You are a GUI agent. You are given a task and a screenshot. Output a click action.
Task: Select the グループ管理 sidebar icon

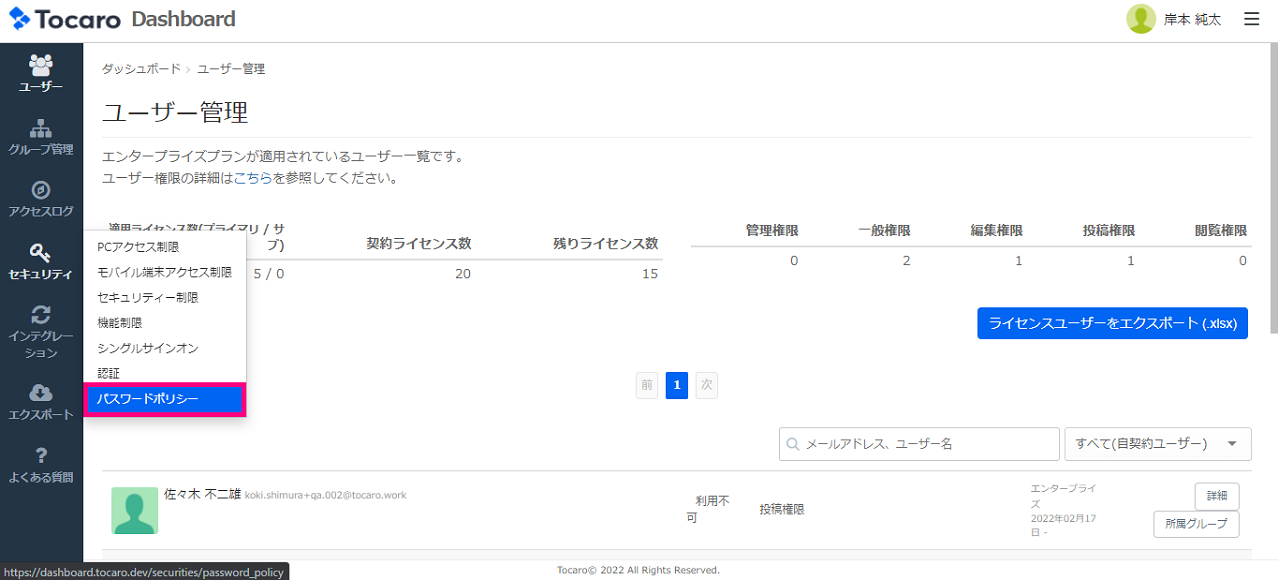pos(41,135)
